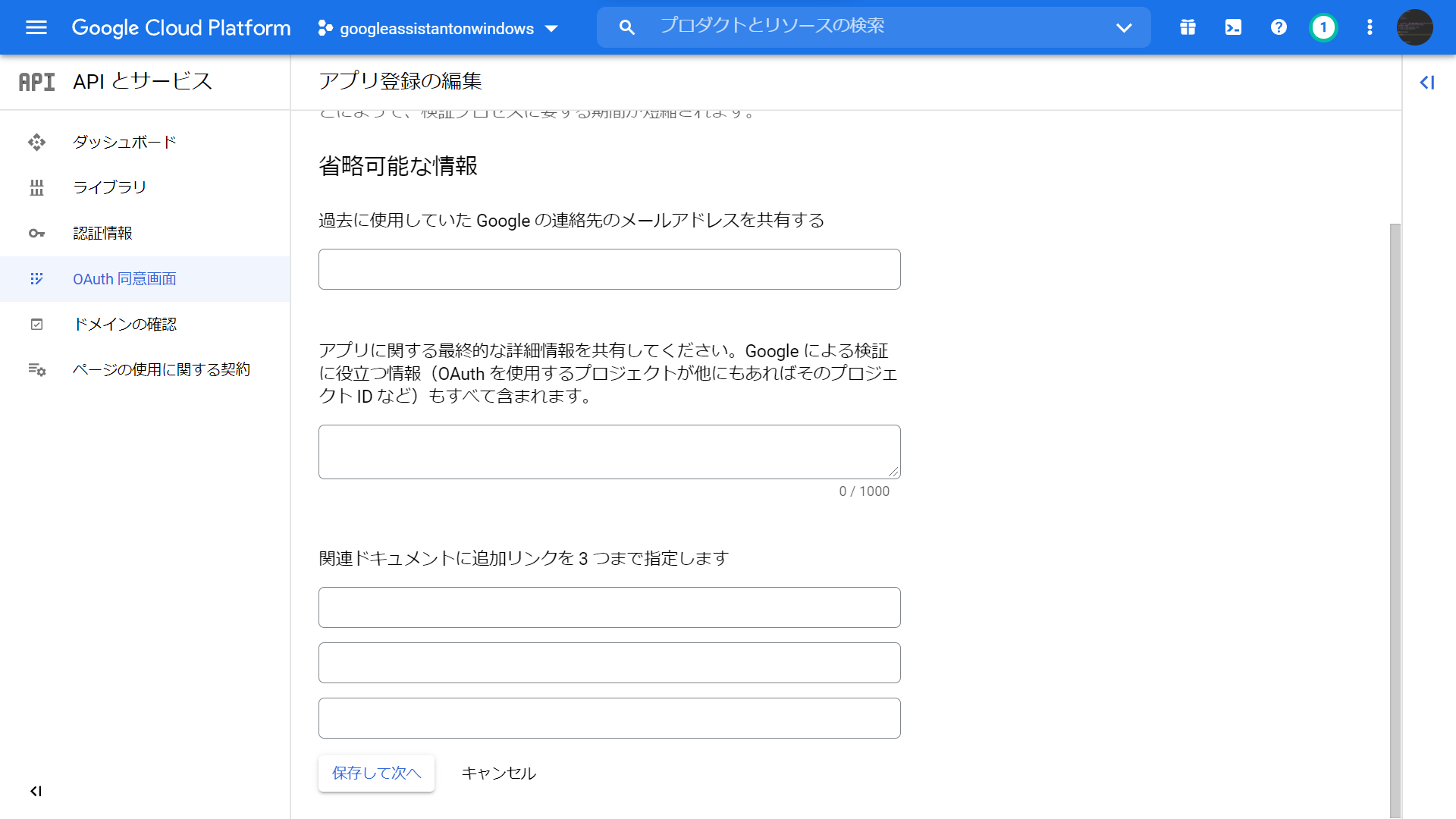
Task: Click the vertical page scrollbar
Action: 1395,516
